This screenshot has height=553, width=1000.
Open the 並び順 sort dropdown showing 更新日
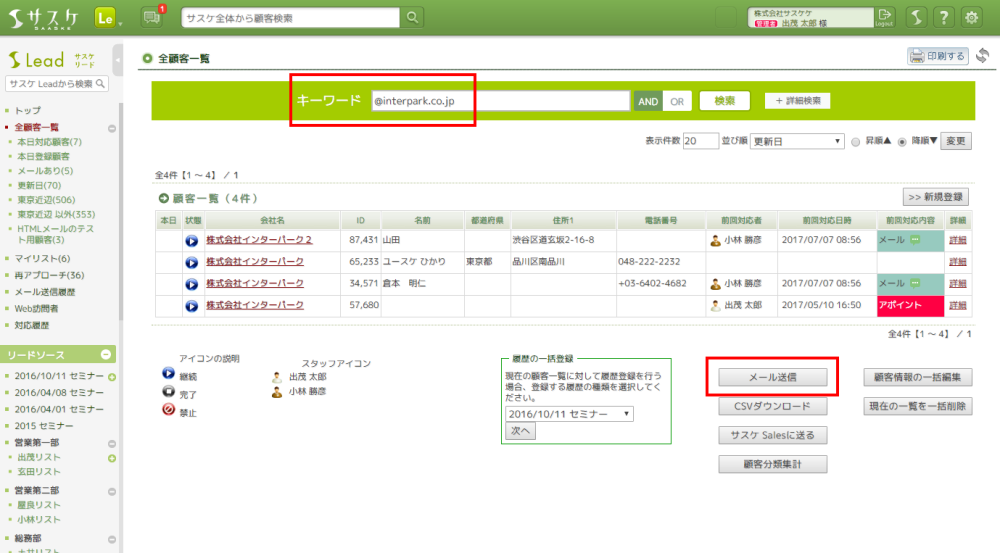797,141
